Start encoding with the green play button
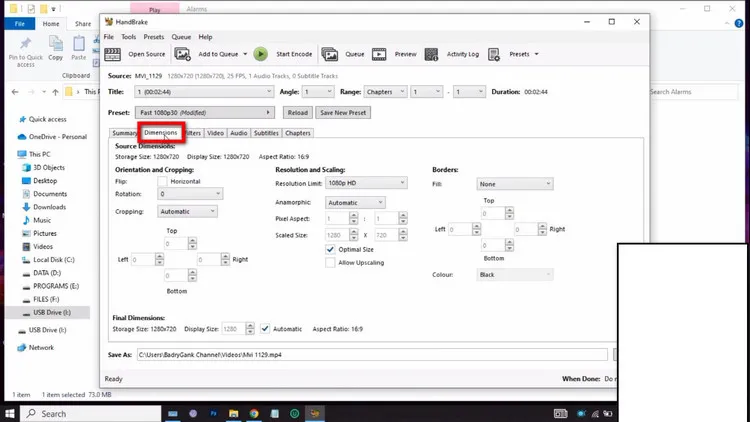 (261, 54)
